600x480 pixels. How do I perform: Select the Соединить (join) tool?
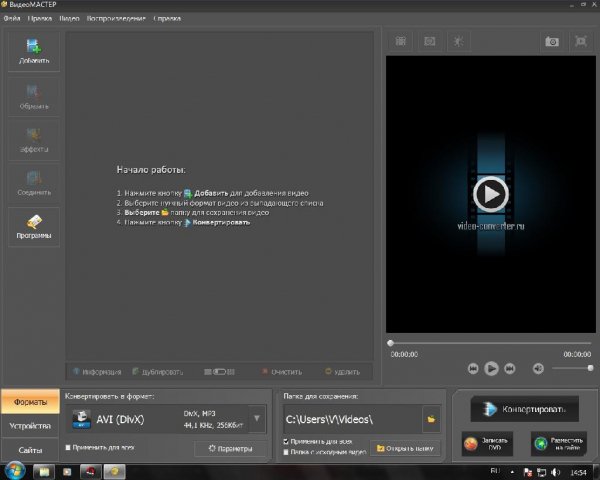[34, 183]
